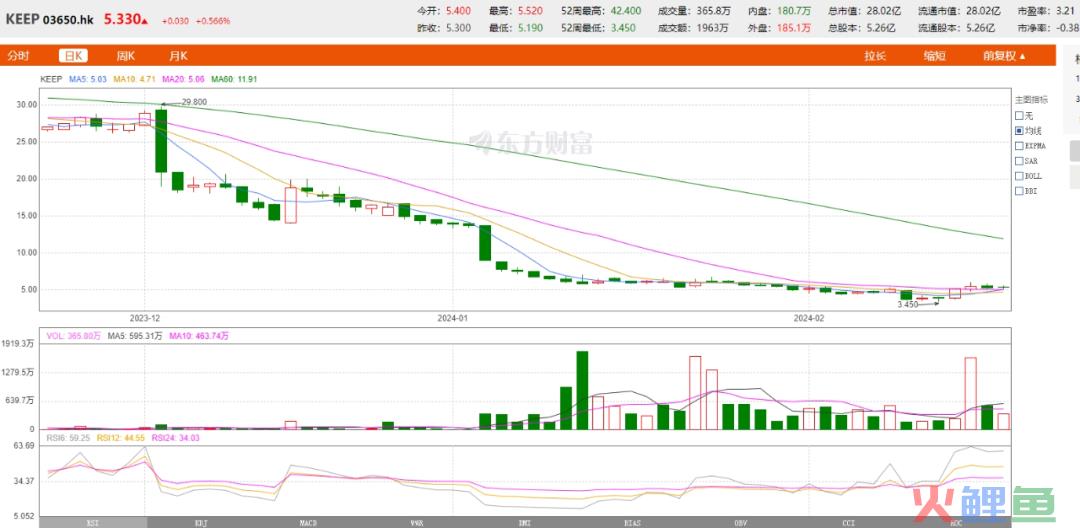Toggle the 均线 moving average checkbox
1080x528 pixels.
pos(1019,130)
